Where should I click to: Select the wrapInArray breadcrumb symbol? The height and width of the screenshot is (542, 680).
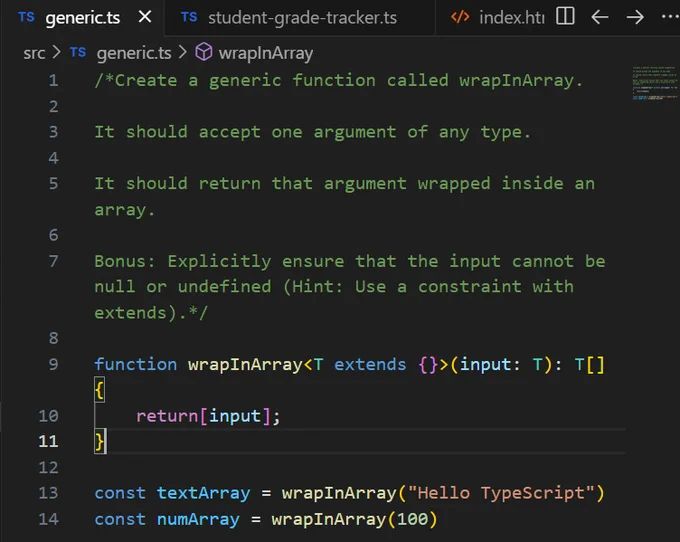265,53
